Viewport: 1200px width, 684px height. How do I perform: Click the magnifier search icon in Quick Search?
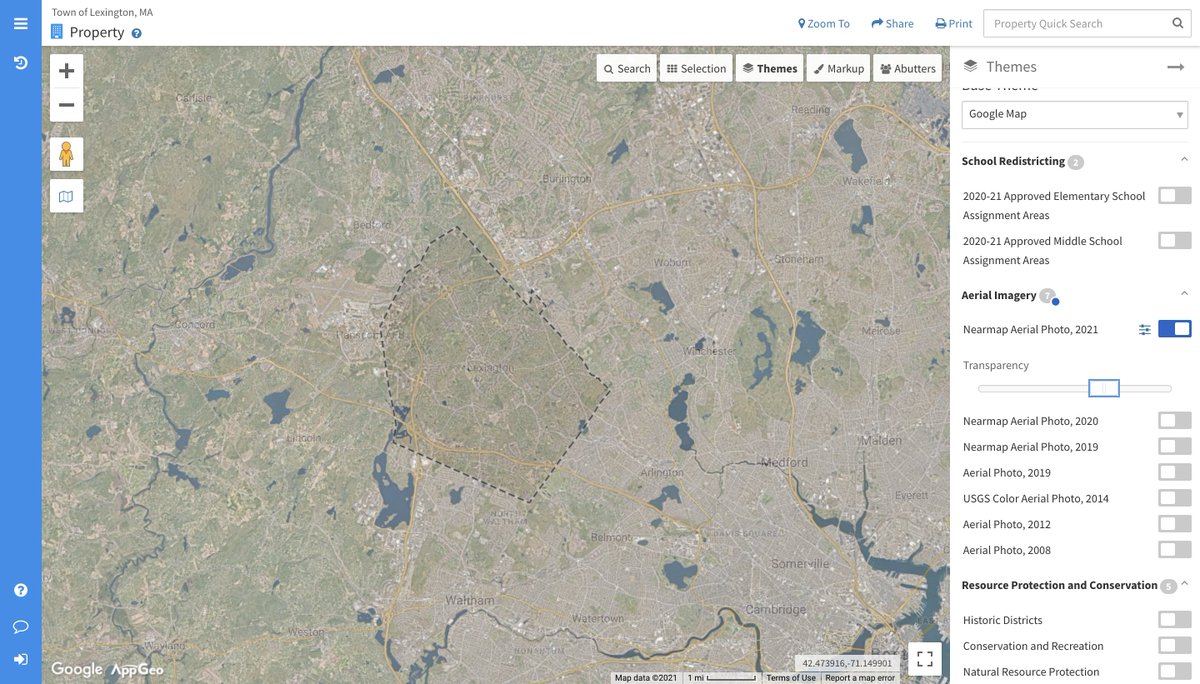pyautogui.click(x=1177, y=24)
